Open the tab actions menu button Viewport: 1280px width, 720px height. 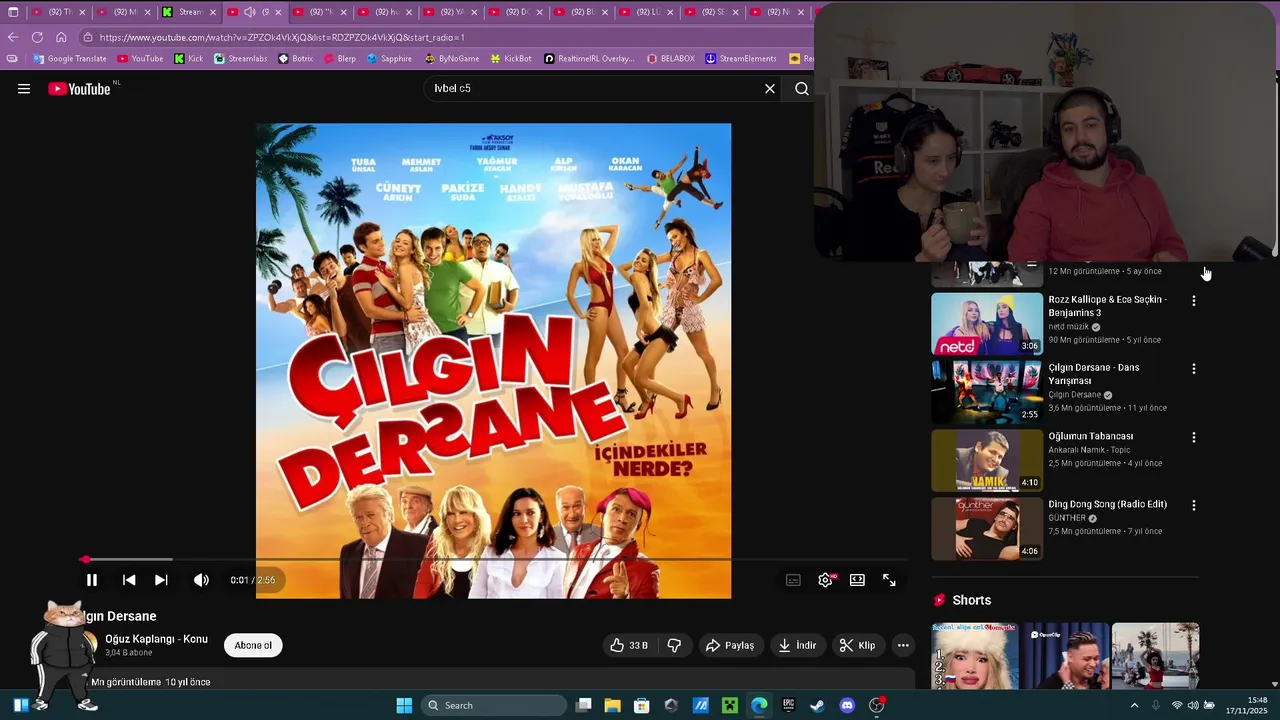(13, 12)
